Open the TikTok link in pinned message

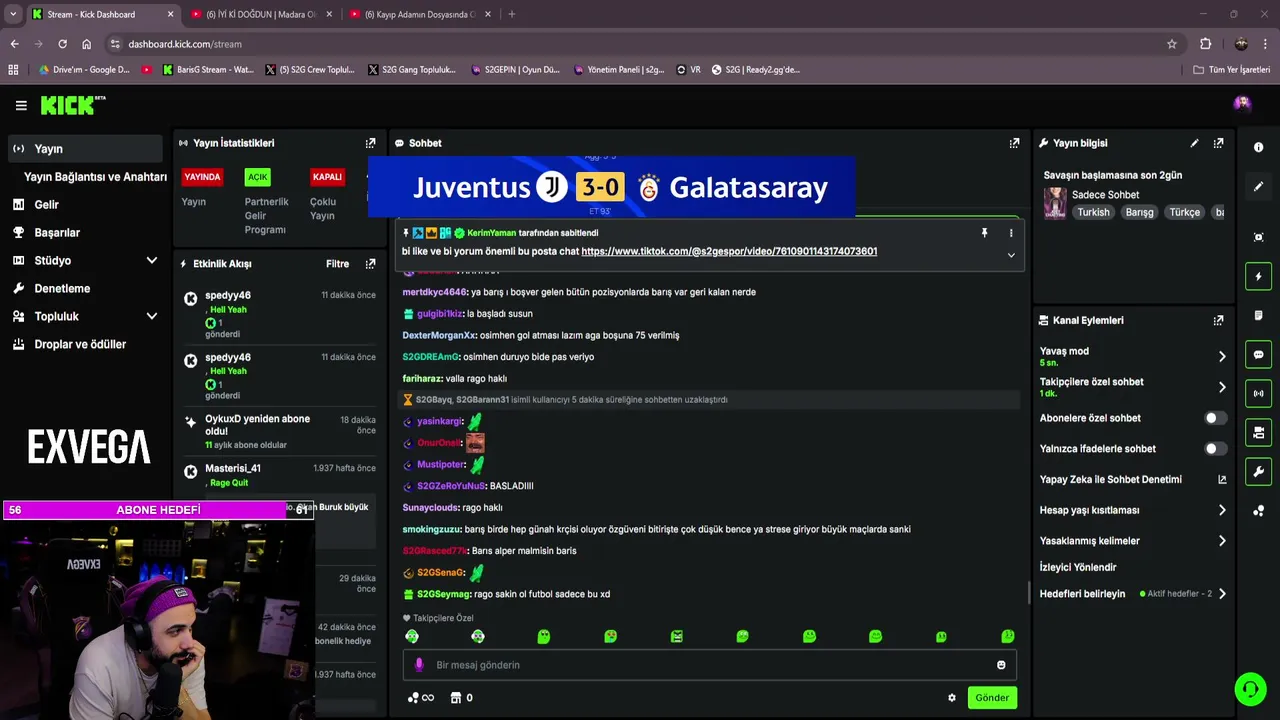click(x=729, y=252)
